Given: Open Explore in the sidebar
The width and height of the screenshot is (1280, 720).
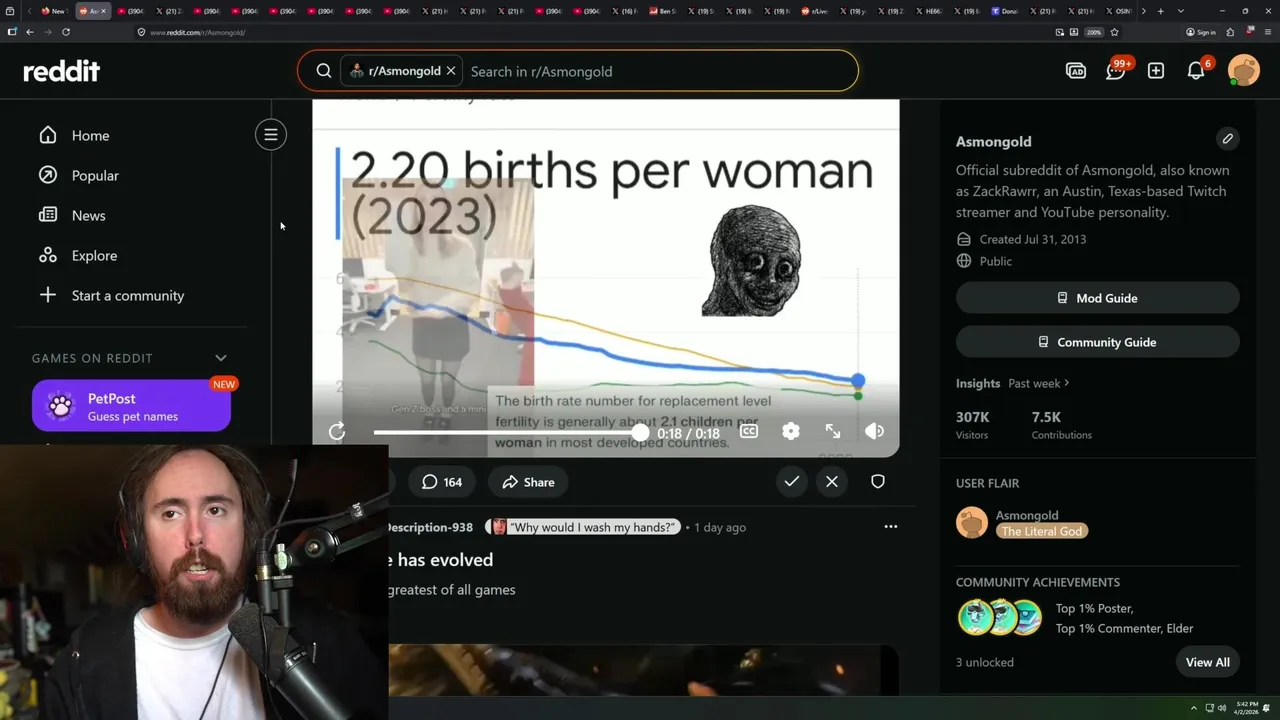Looking at the screenshot, I should point(94,255).
